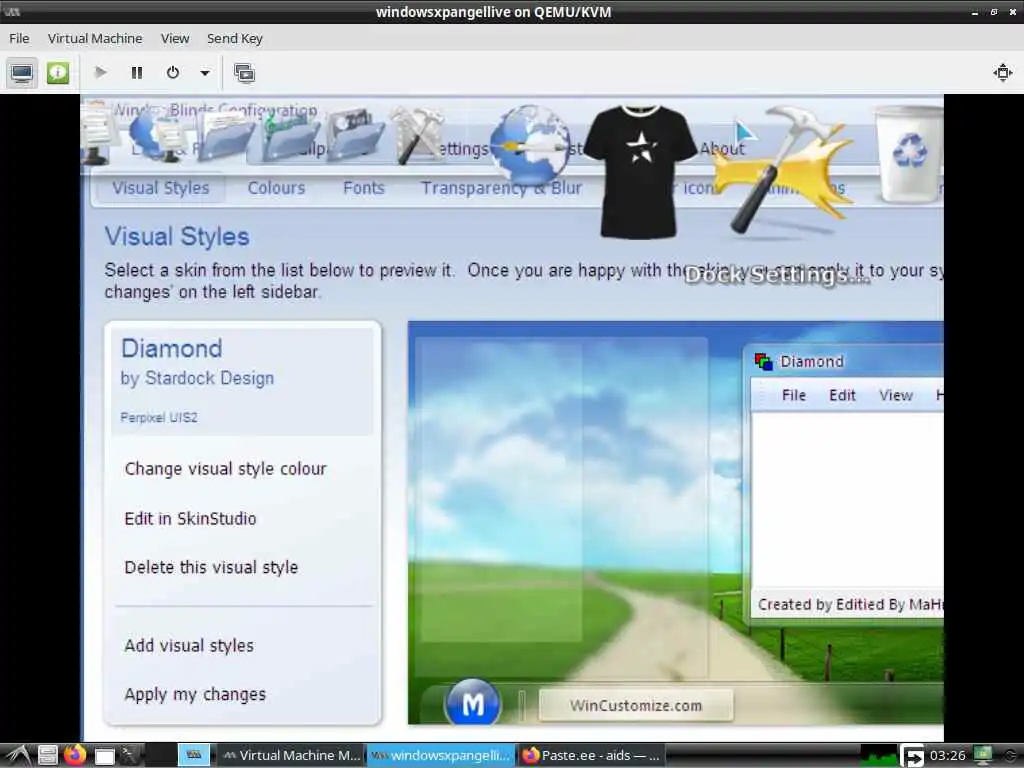Click the highlighted blue taskbar item icon
Screen dimensions: 1024x768
194,755
